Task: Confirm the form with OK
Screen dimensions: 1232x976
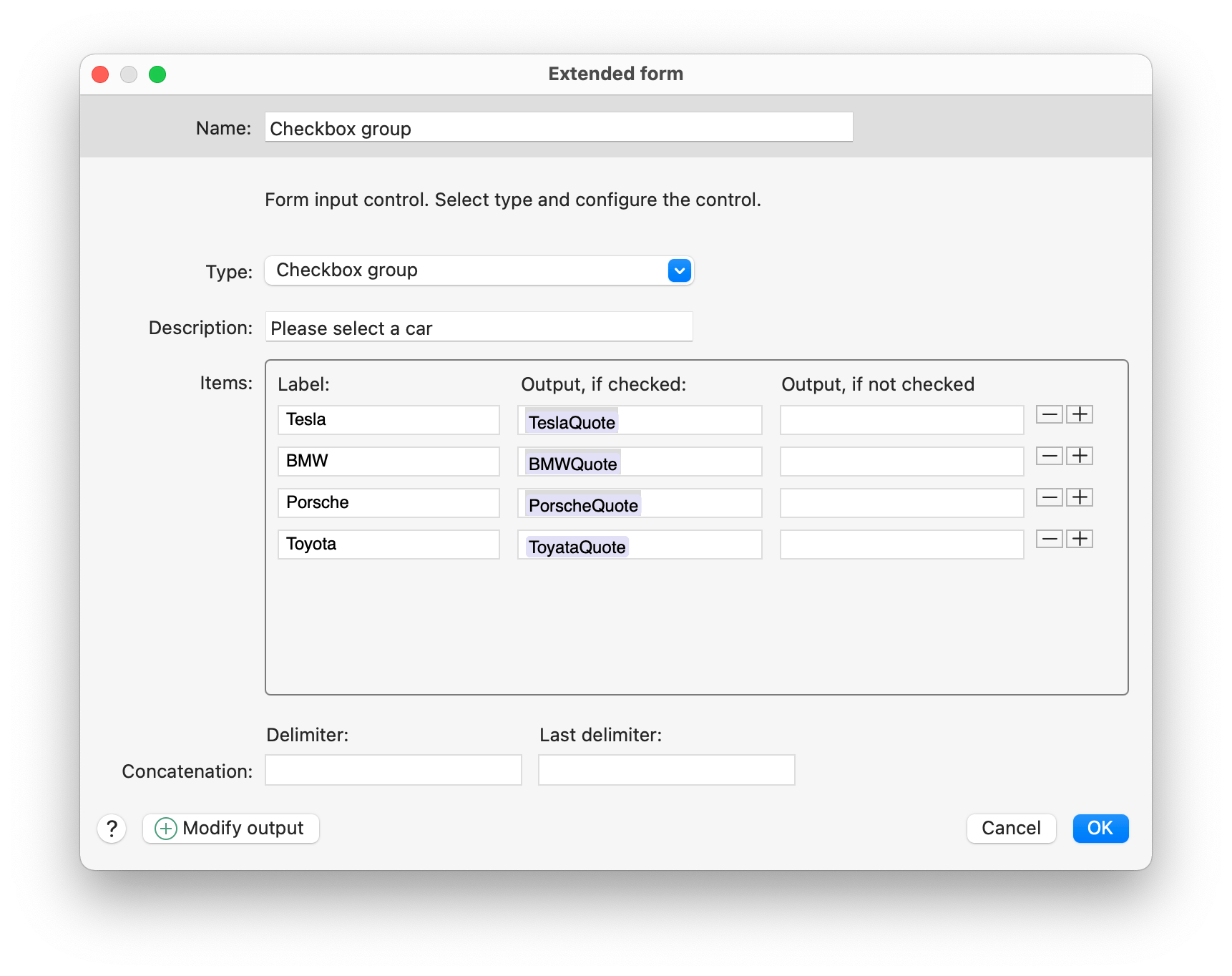Action: coord(1100,829)
